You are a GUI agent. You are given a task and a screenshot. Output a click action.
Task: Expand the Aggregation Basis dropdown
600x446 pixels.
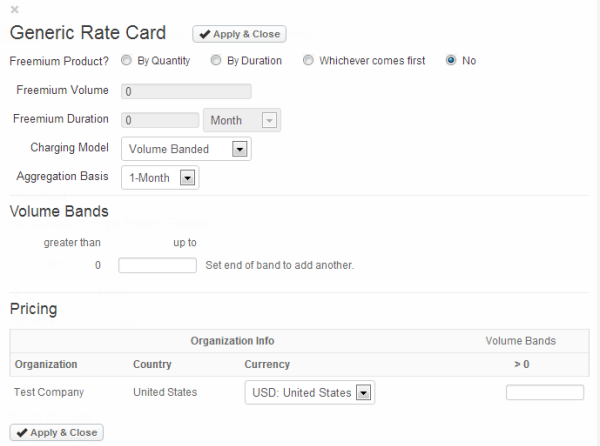(x=159, y=178)
